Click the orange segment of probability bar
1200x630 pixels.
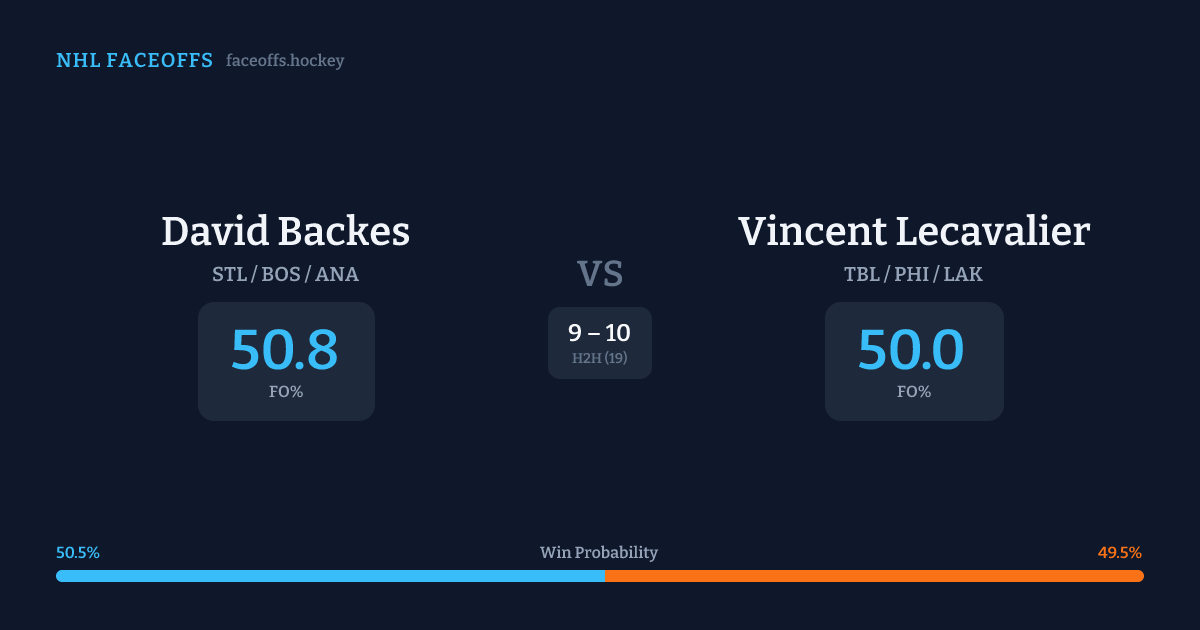pyautogui.click(x=874, y=576)
